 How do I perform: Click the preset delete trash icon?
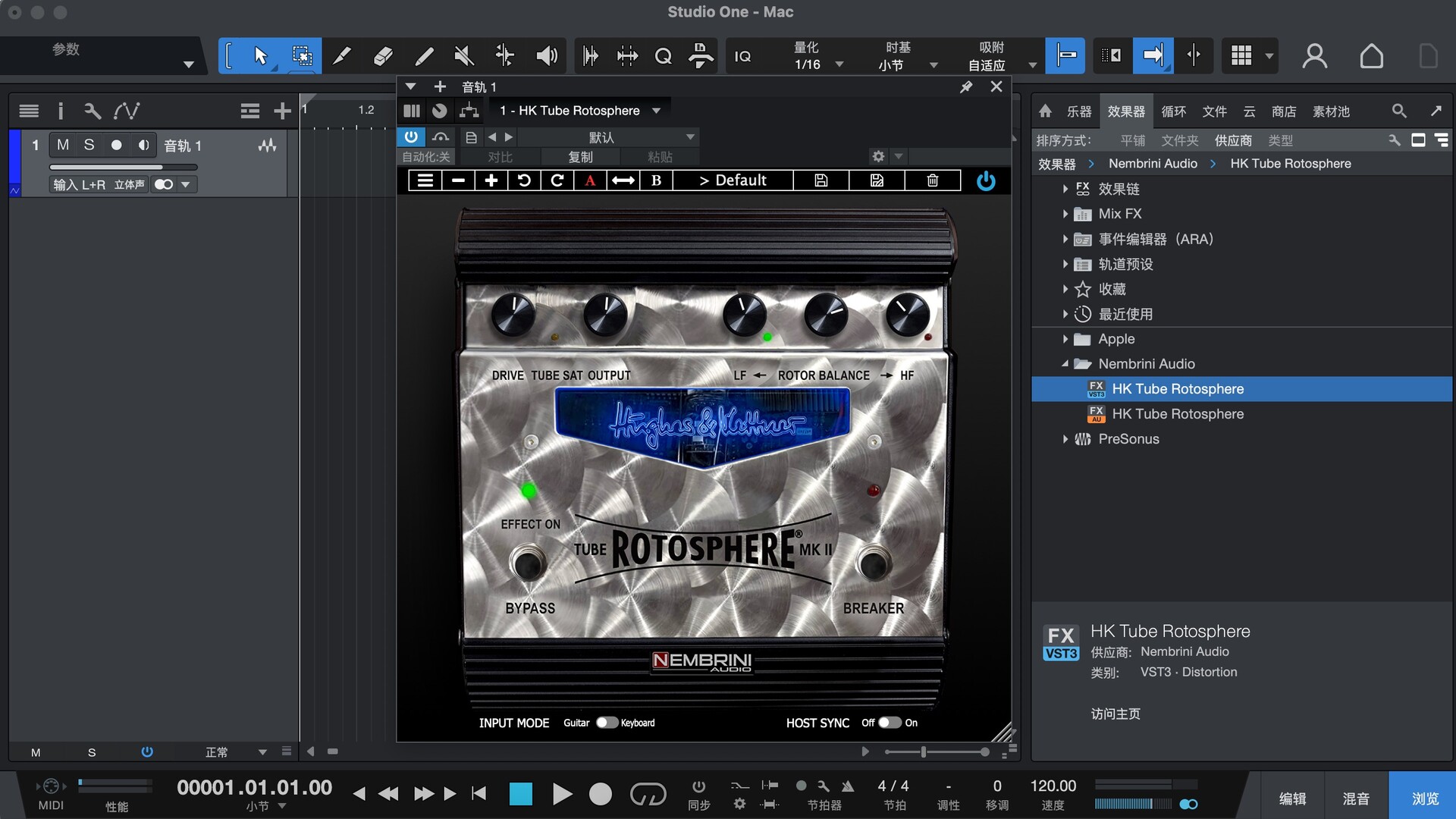(932, 180)
